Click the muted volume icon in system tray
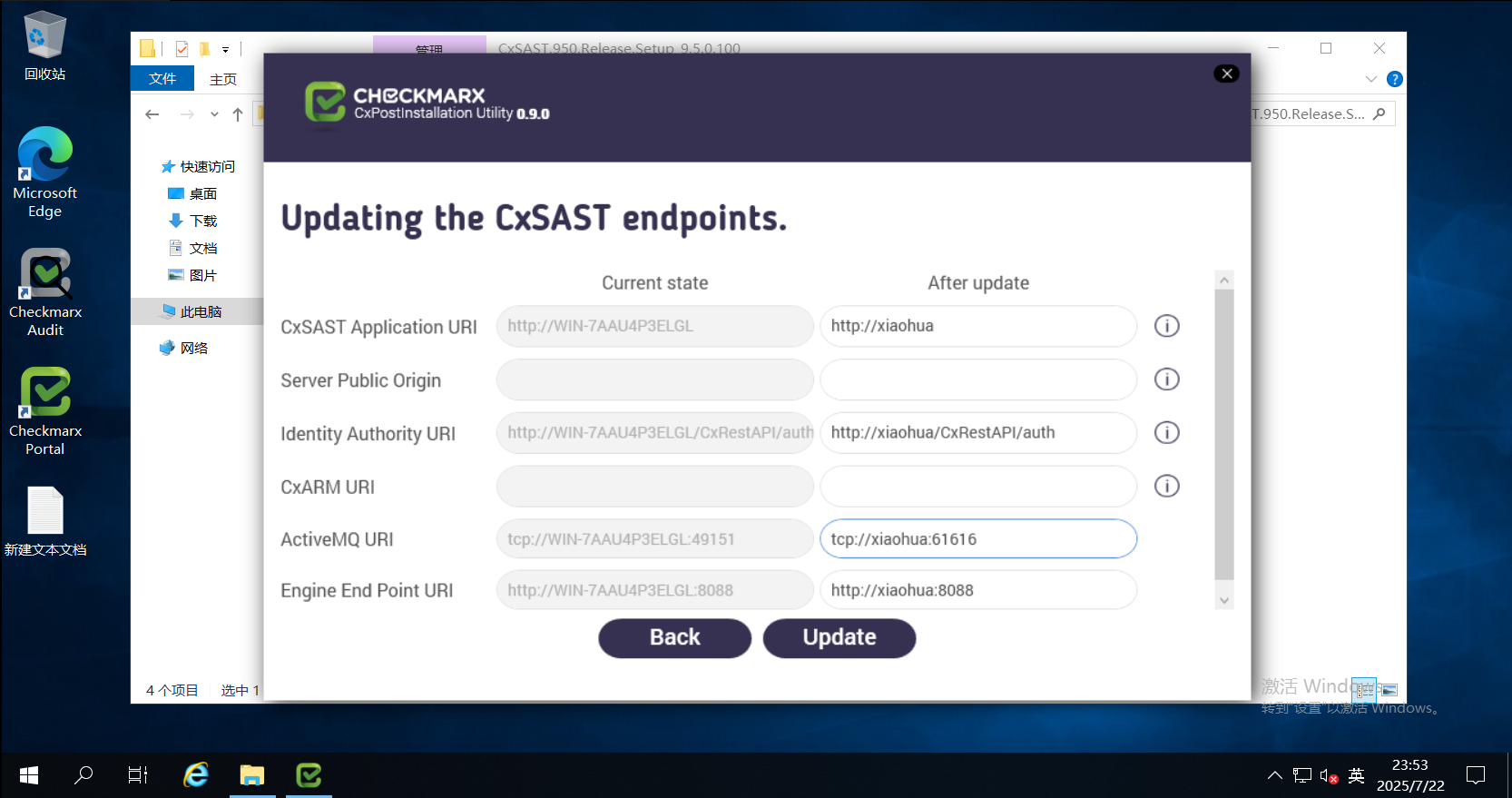Screen dimensions: 1512x798 1330,775
